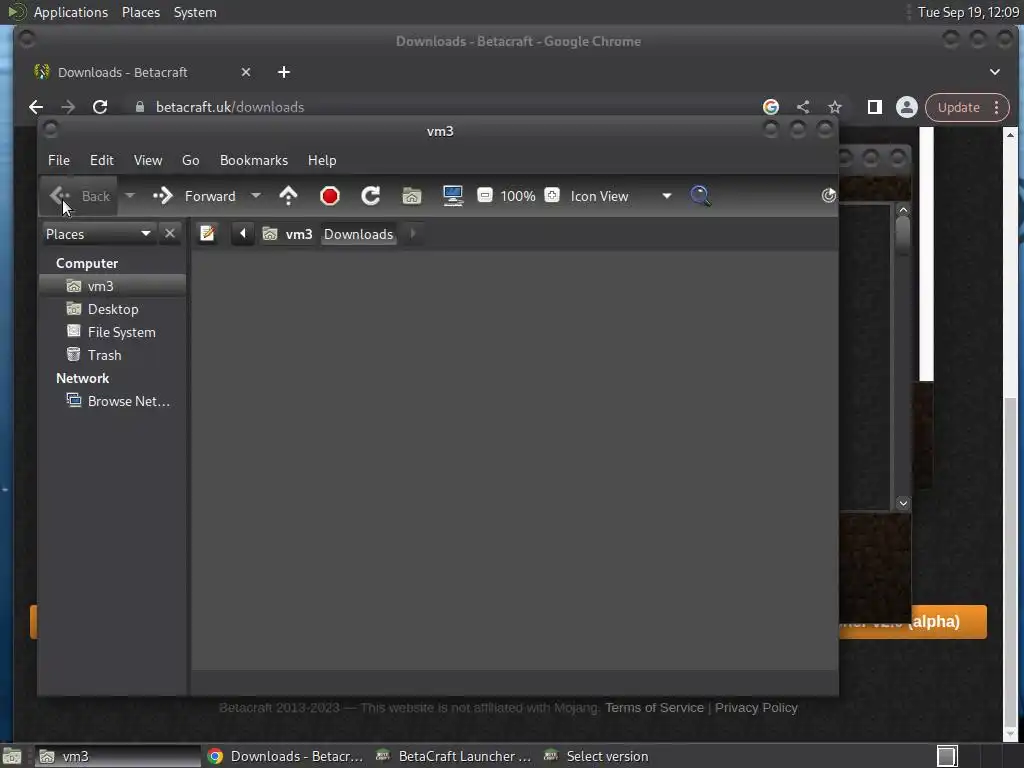Open the Bookmarks menu
This screenshot has height=768, width=1024.
(254, 160)
